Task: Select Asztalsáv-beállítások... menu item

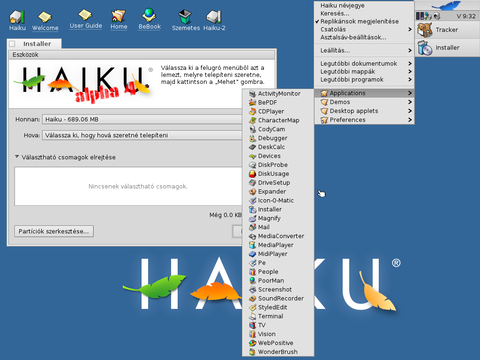Action: [364, 37]
